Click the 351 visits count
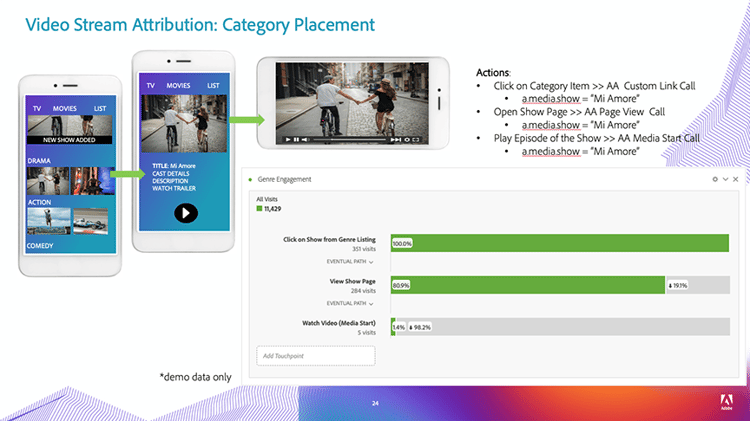This screenshot has height=421, width=750. 364,249
